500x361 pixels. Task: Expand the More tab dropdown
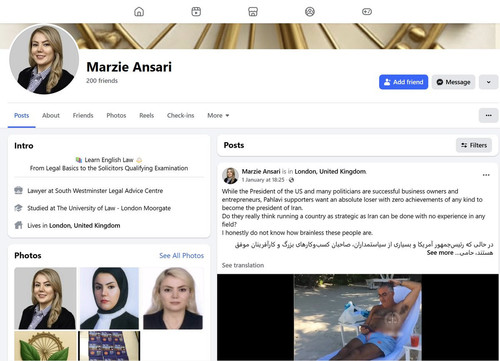pyautogui.click(x=218, y=115)
